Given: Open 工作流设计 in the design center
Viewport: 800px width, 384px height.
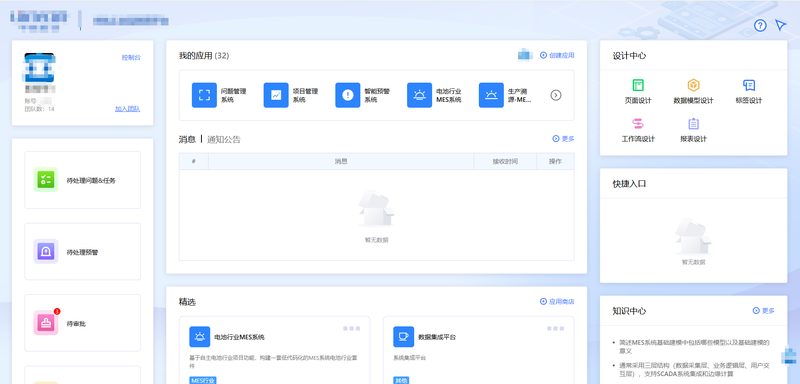Looking at the screenshot, I should click(x=638, y=130).
